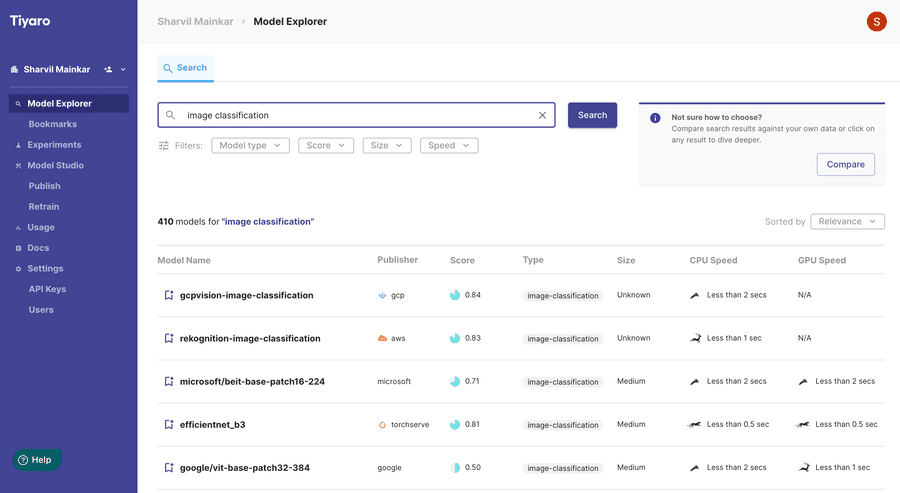Click the workspace home icon in sidebar
This screenshot has width=900, height=493.
(14, 69)
